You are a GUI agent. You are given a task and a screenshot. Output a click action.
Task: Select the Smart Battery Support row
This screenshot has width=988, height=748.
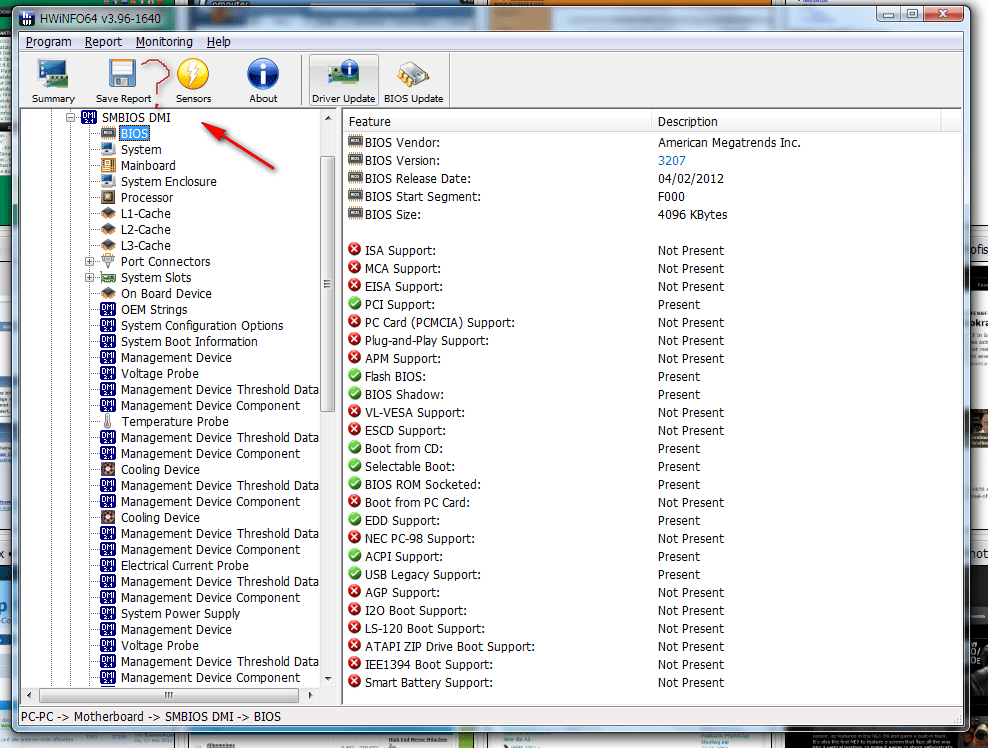click(x=653, y=682)
